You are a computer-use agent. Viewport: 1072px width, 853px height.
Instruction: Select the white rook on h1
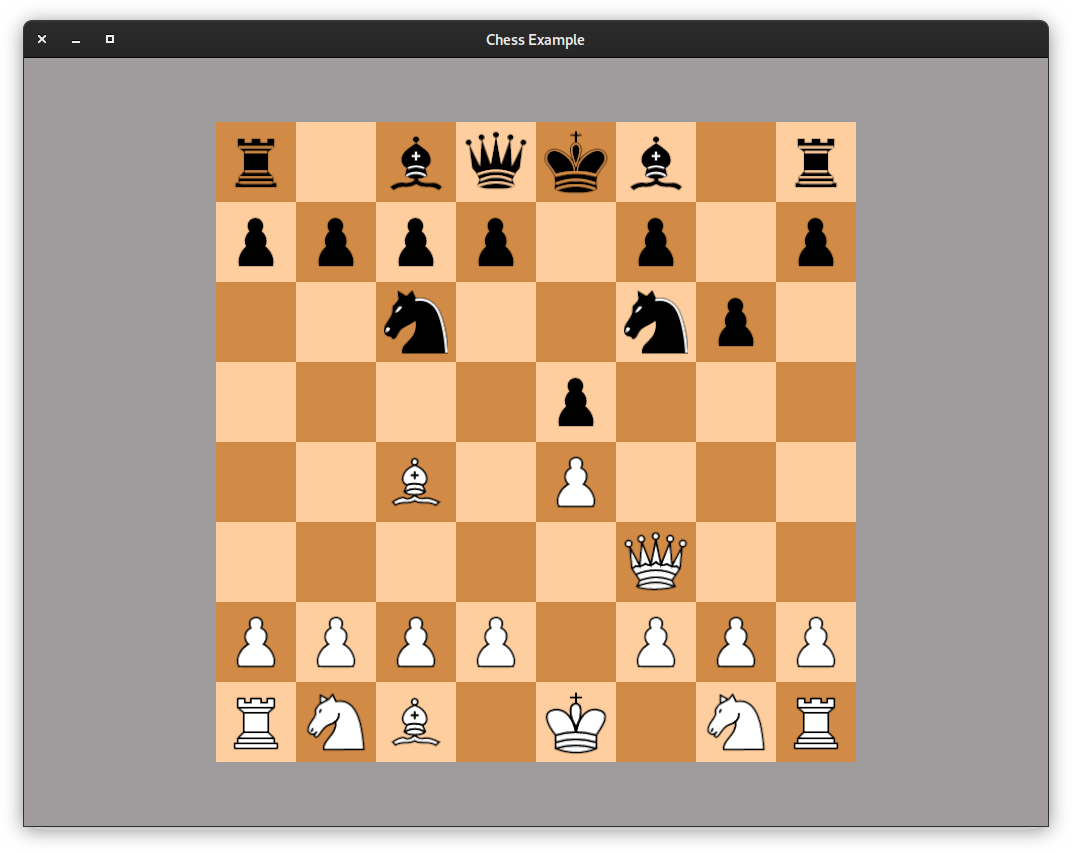(816, 722)
